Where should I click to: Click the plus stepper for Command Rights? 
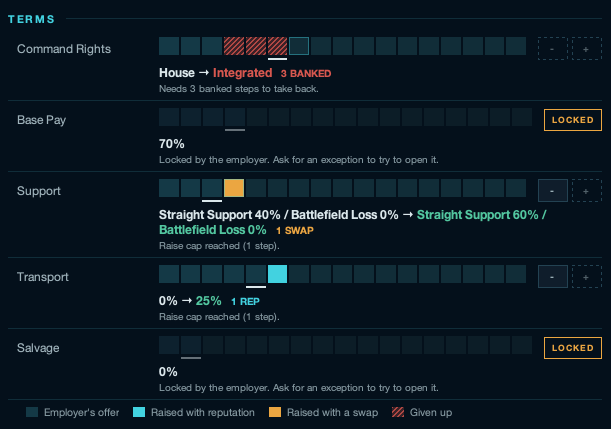(x=586, y=49)
